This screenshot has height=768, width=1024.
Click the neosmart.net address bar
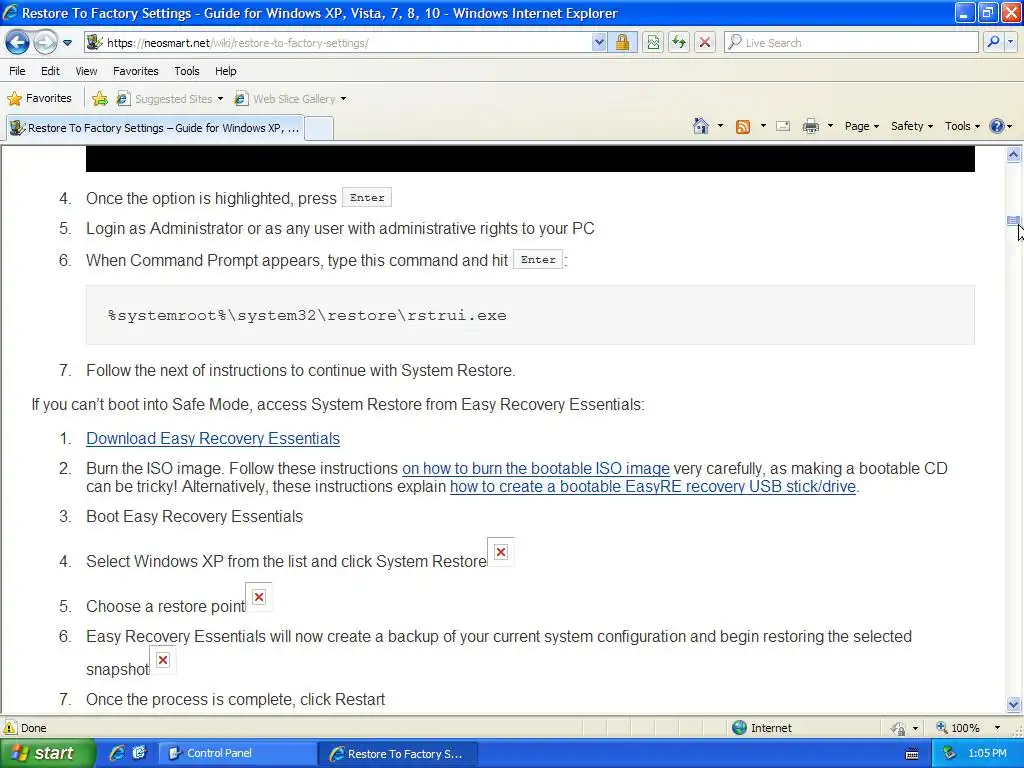[x=338, y=43]
